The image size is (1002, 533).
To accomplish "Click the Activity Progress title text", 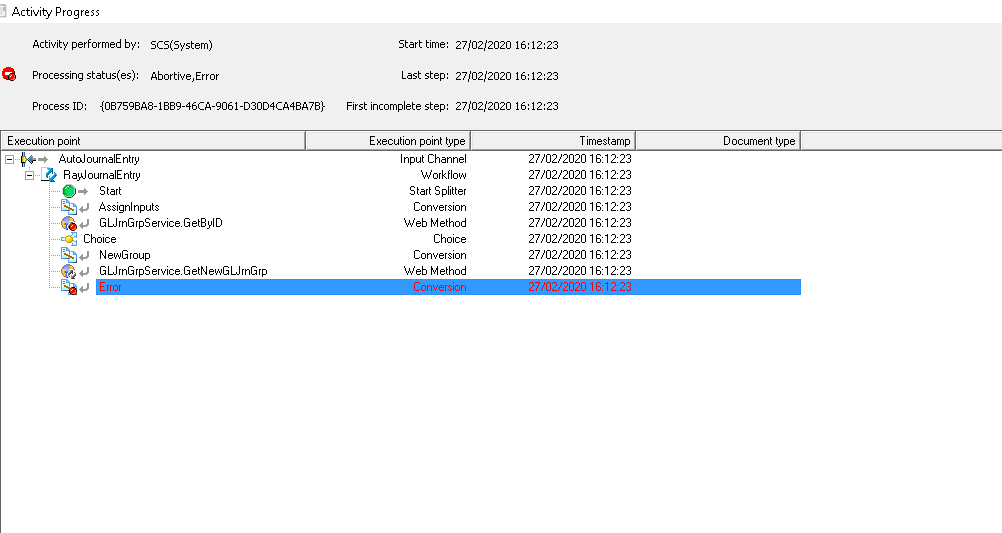I will pyautogui.click(x=56, y=12).
